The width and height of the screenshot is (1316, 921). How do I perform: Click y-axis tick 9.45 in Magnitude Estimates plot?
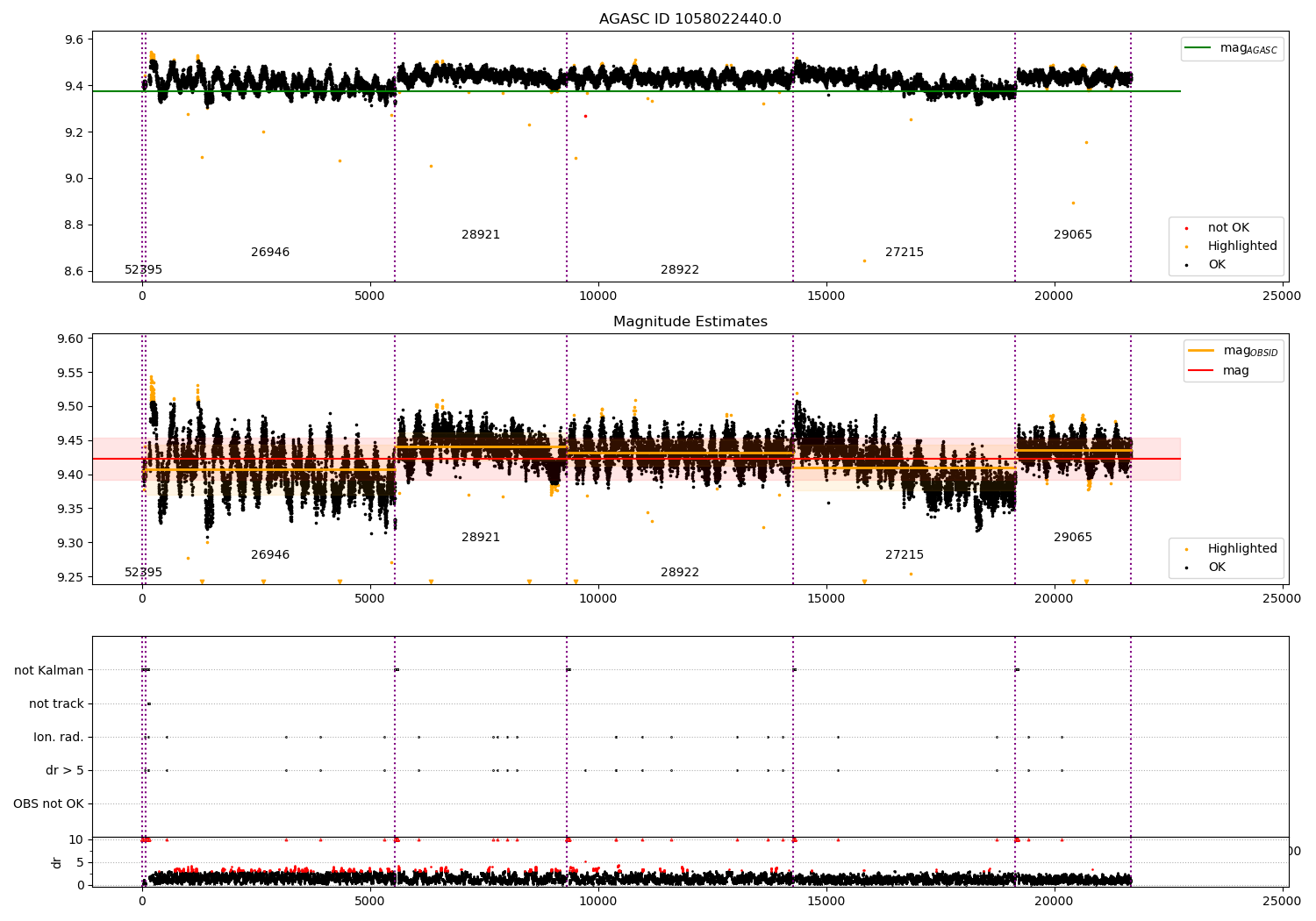coord(70,441)
